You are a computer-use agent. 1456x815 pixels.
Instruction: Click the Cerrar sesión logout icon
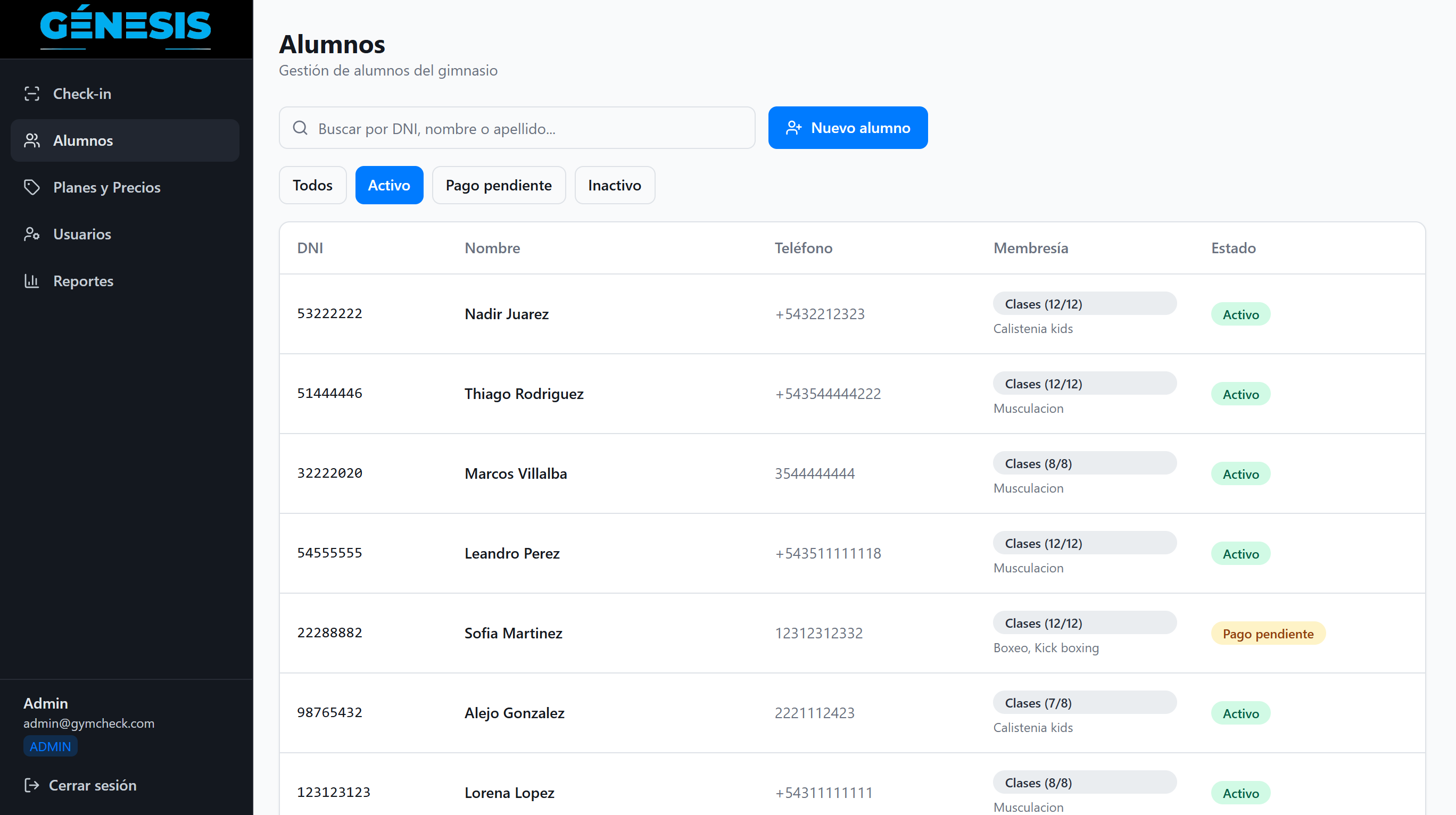[31, 785]
